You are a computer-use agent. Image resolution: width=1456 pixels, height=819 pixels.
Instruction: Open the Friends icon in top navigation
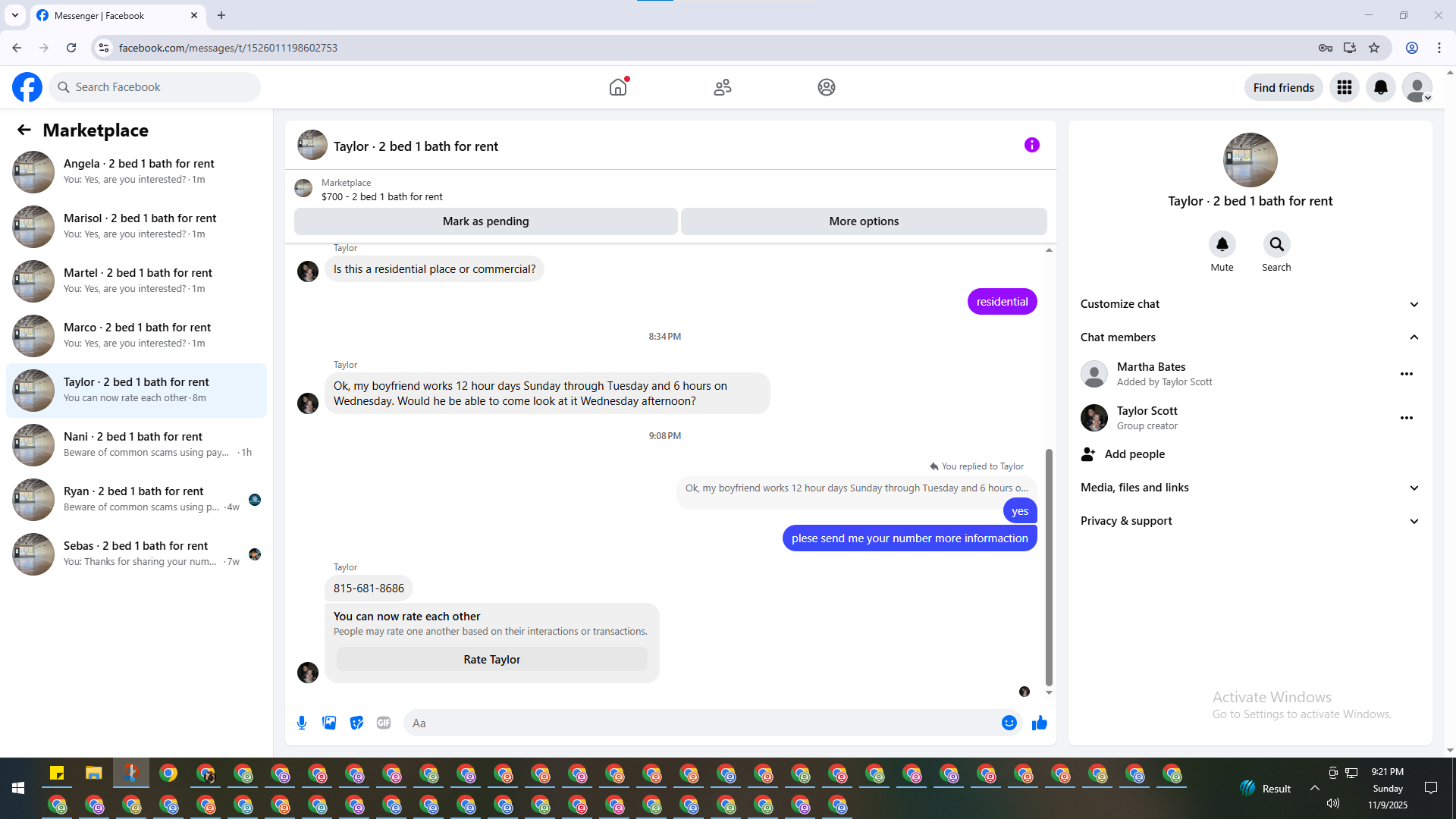tap(723, 87)
